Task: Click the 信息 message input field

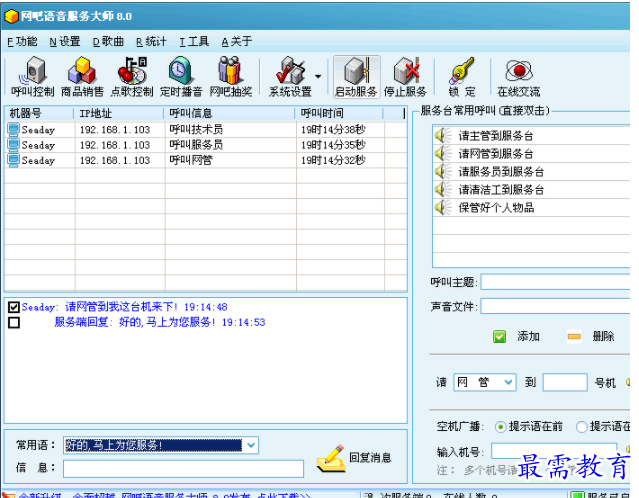Action: pyautogui.click(x=183, y=469)
